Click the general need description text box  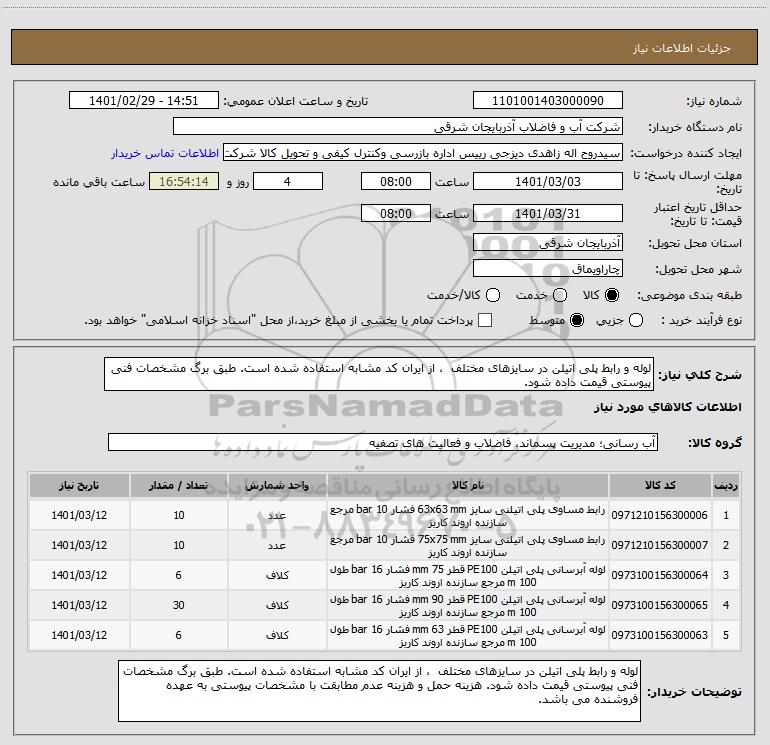(379, 374)
